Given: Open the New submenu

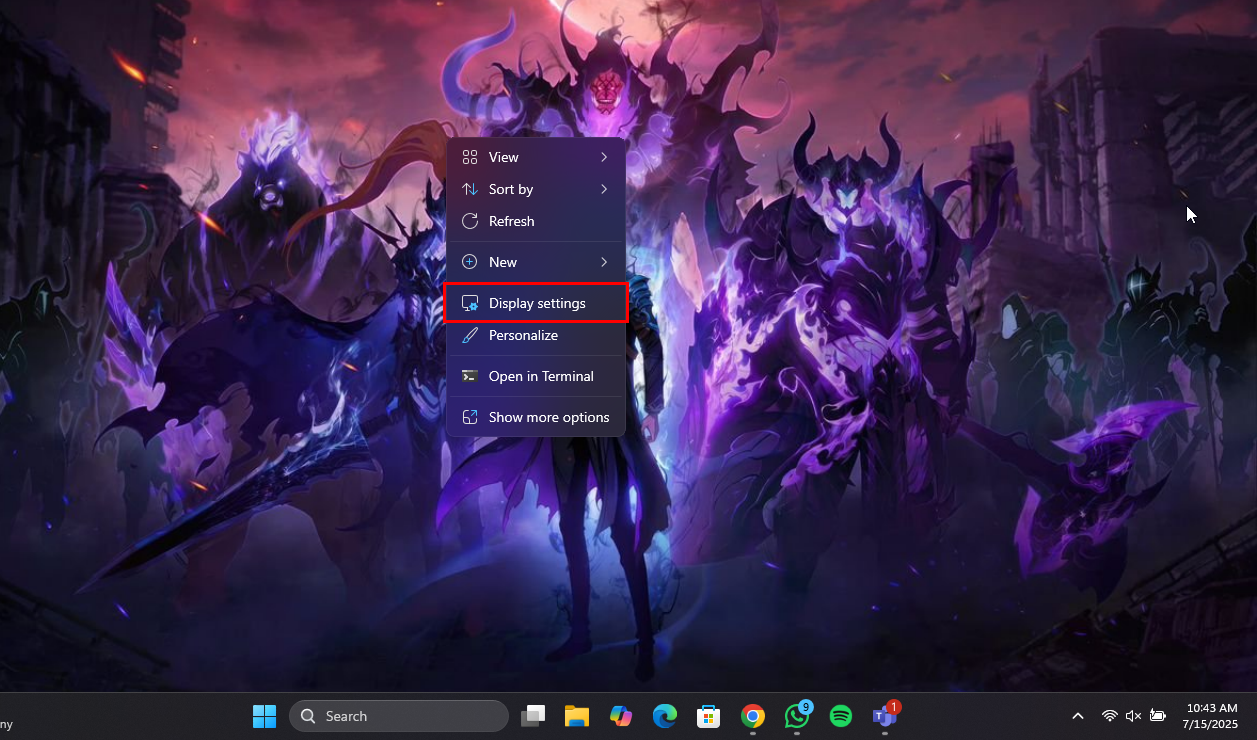Looking at the screenshot, I should (536, 262).
